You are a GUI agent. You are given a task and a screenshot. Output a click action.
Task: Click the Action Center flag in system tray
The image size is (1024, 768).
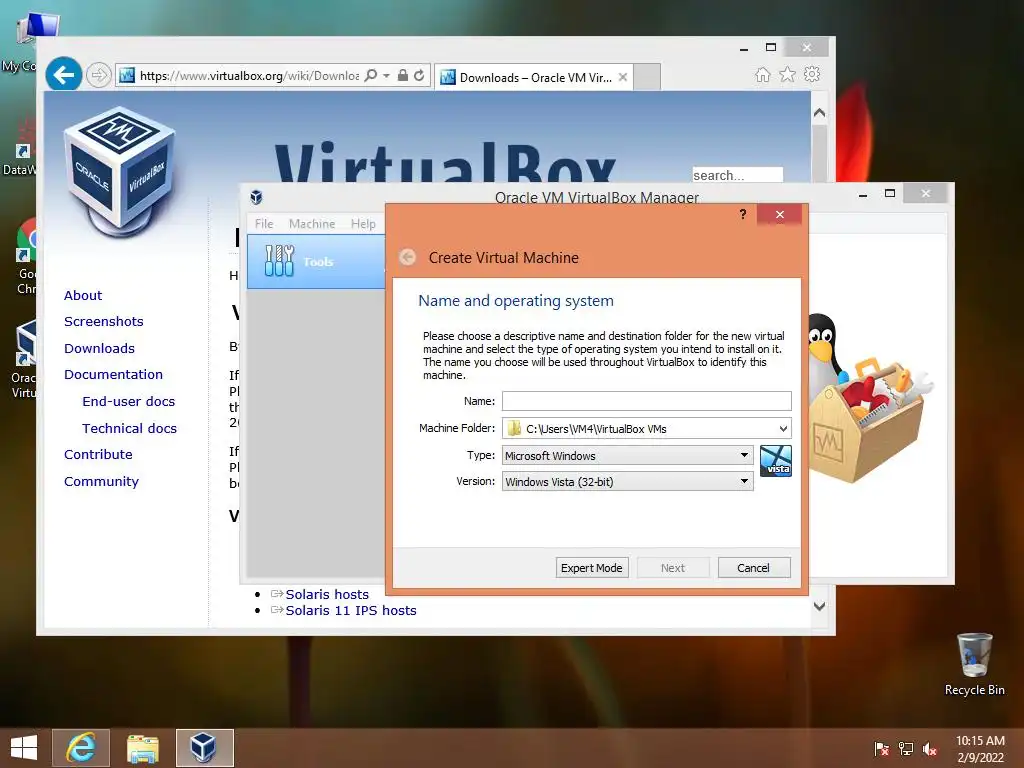click(x=881, y=748)
